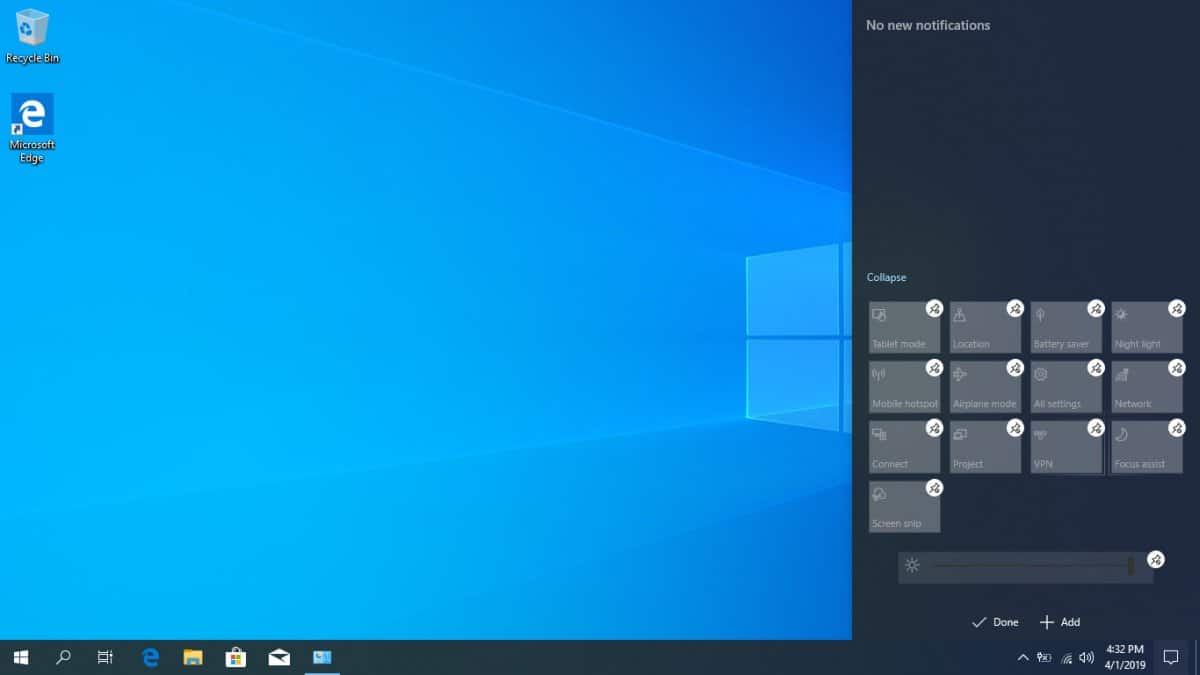Unpin the Mobile hotspot quick action
1200x675 pixels.
click(x=934, y=368)
